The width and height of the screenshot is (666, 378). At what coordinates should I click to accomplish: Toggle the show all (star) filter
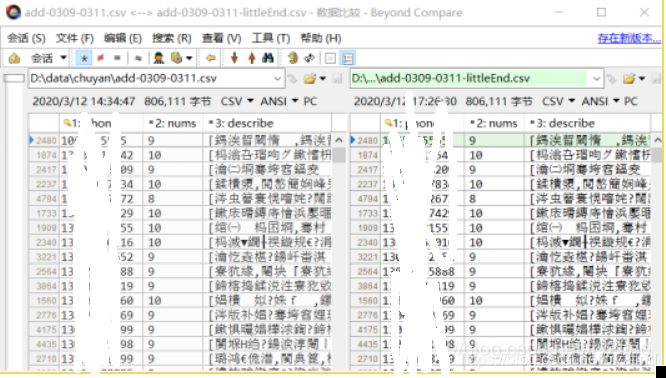tap(84, 58)
